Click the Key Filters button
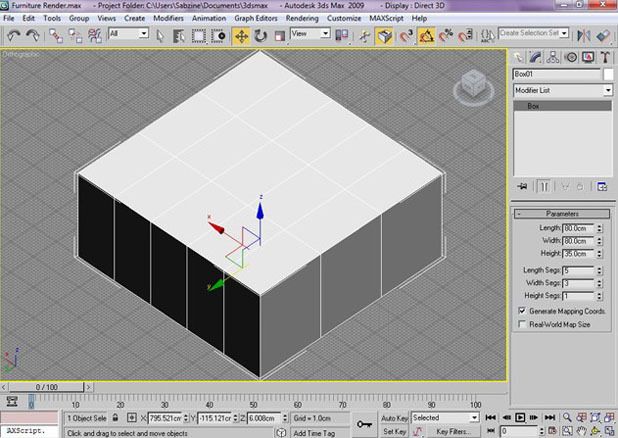 (452, 431)
